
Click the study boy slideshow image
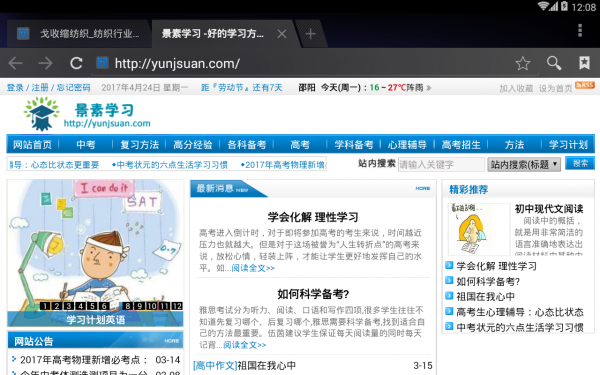click(95, 245)
